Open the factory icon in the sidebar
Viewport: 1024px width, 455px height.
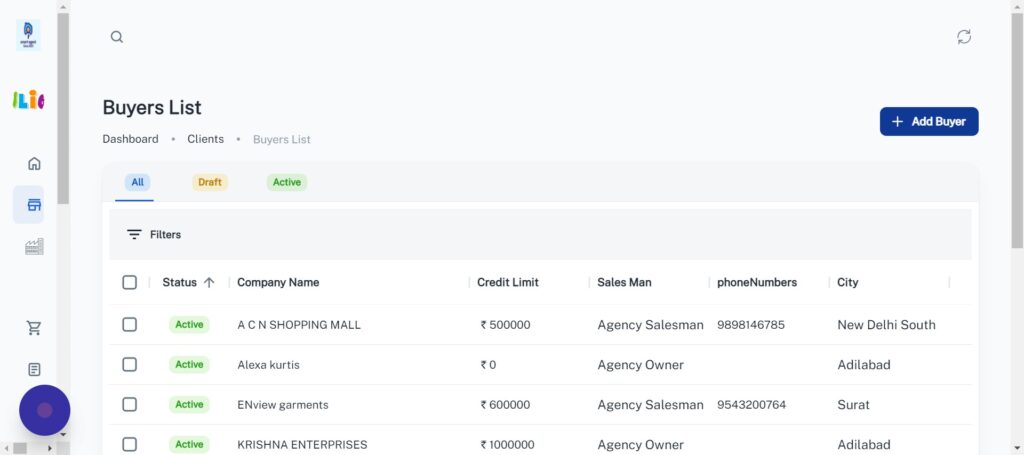tap(34, 246)
